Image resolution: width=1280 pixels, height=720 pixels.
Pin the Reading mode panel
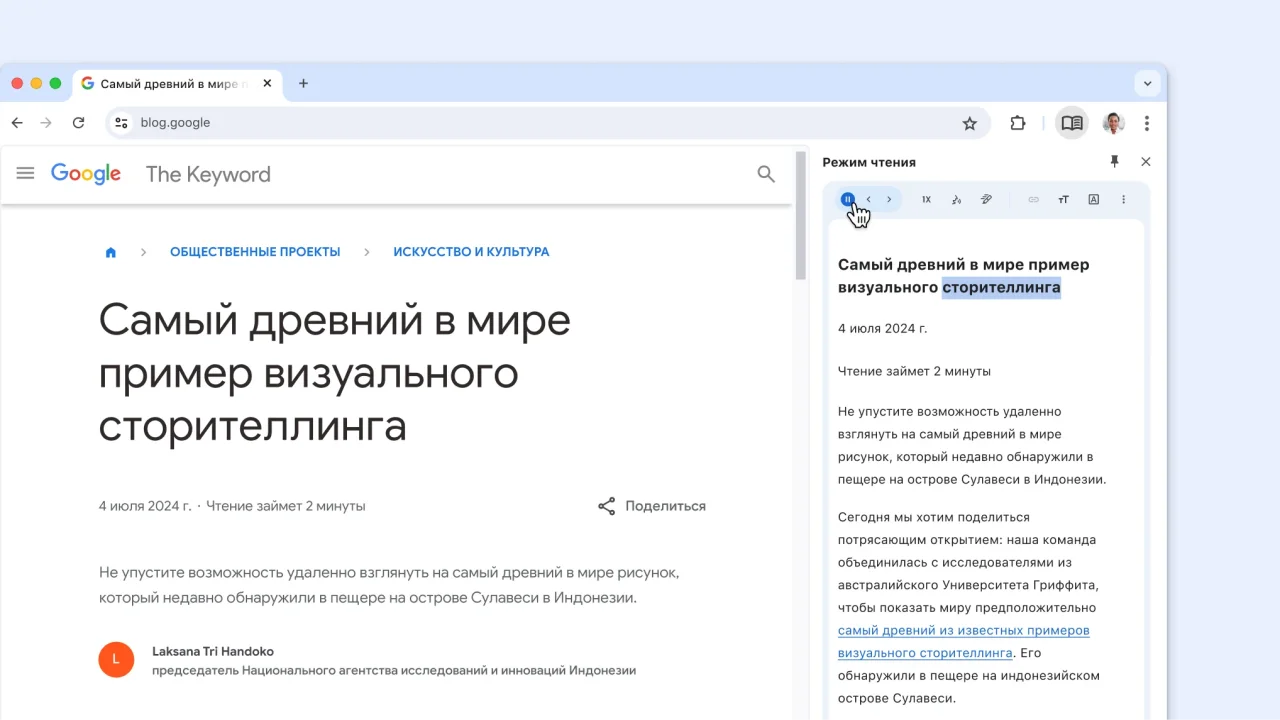[x=1114, y=161]
